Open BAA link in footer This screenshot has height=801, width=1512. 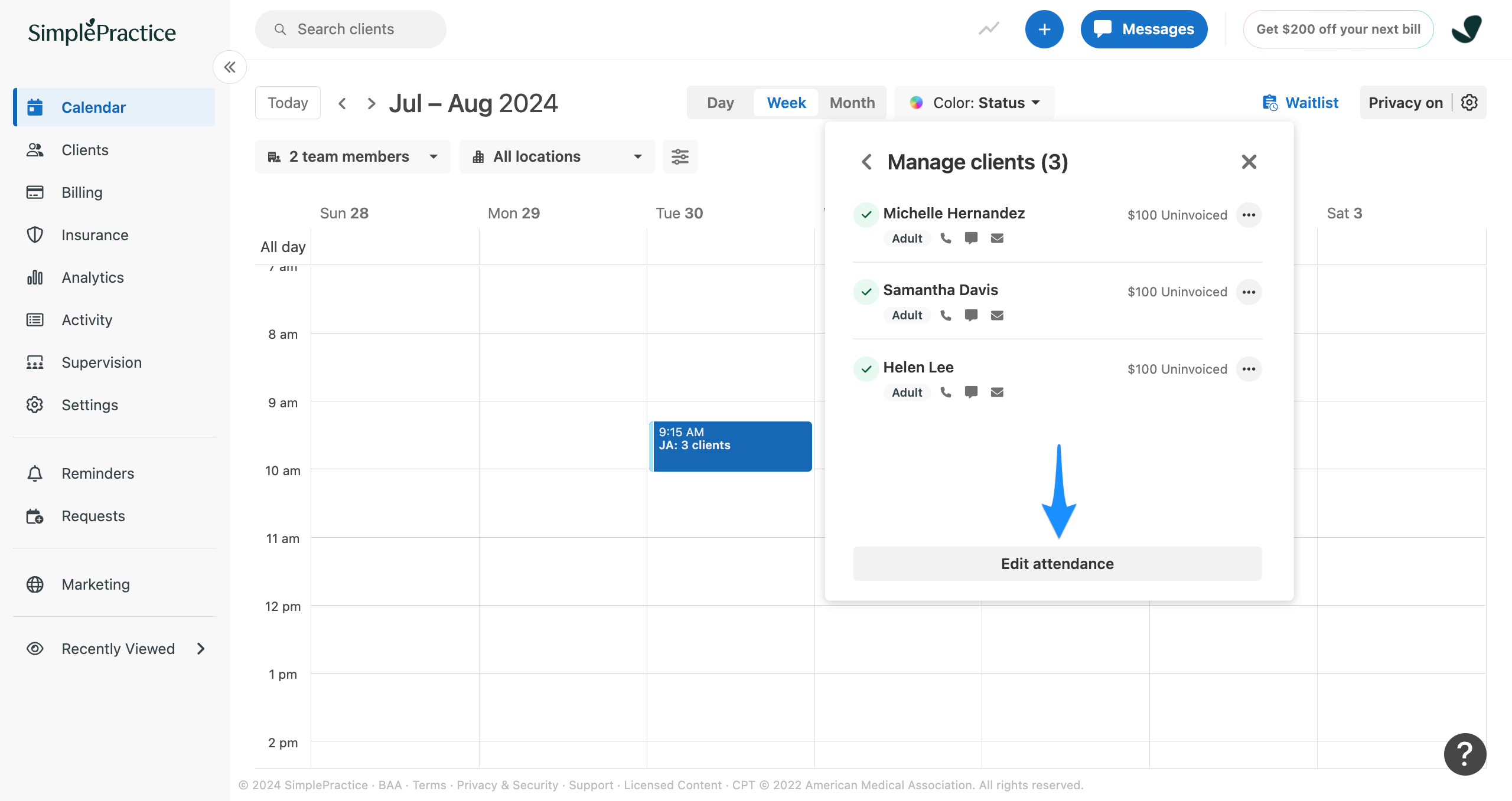[390, 785]
